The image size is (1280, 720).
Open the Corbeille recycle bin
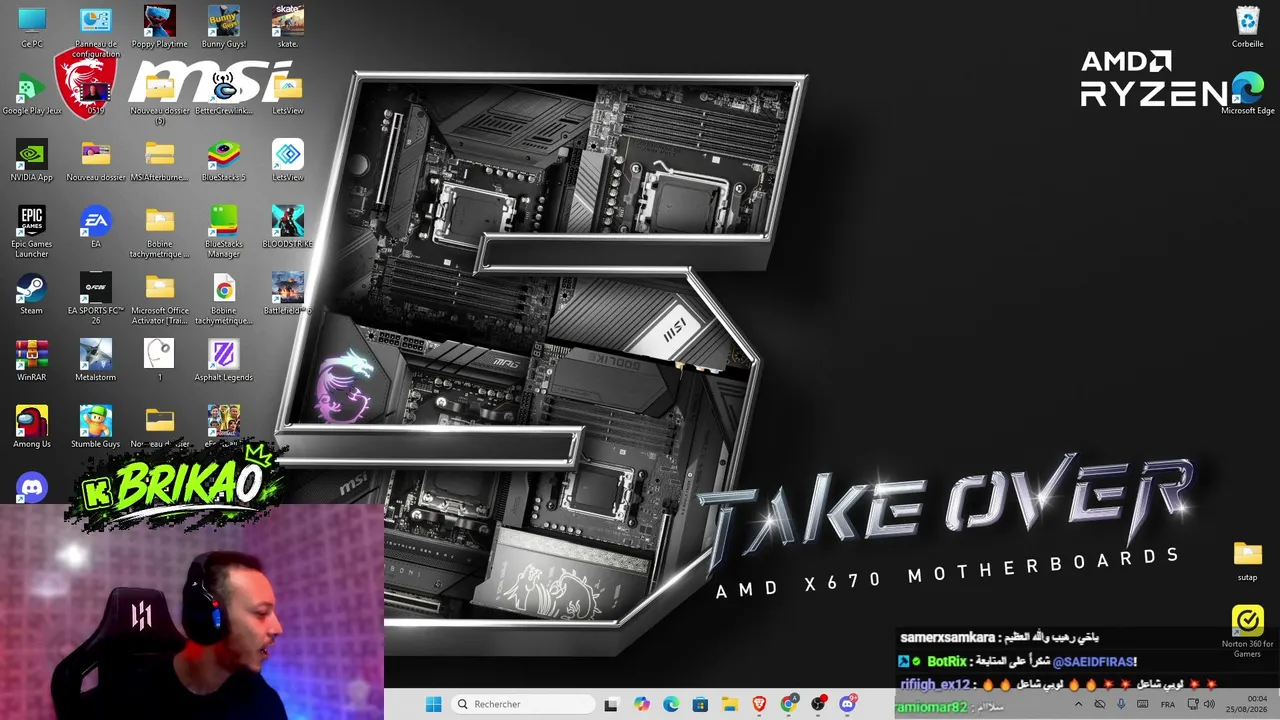[x=1248, y=27]
